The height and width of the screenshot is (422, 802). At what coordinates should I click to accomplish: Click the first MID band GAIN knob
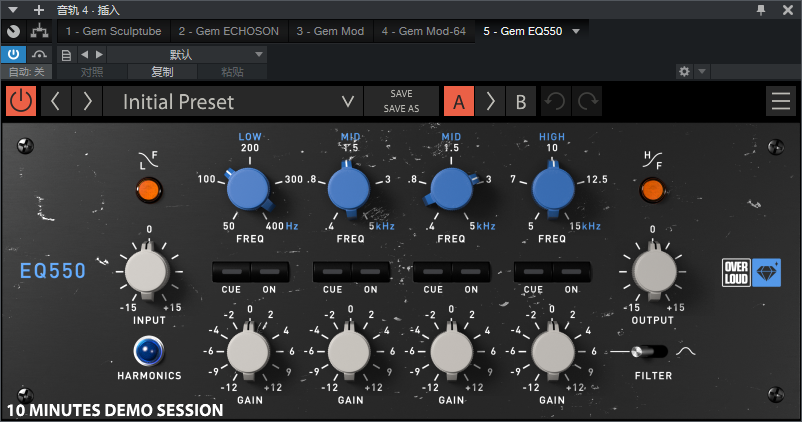[x=349, y=351]
